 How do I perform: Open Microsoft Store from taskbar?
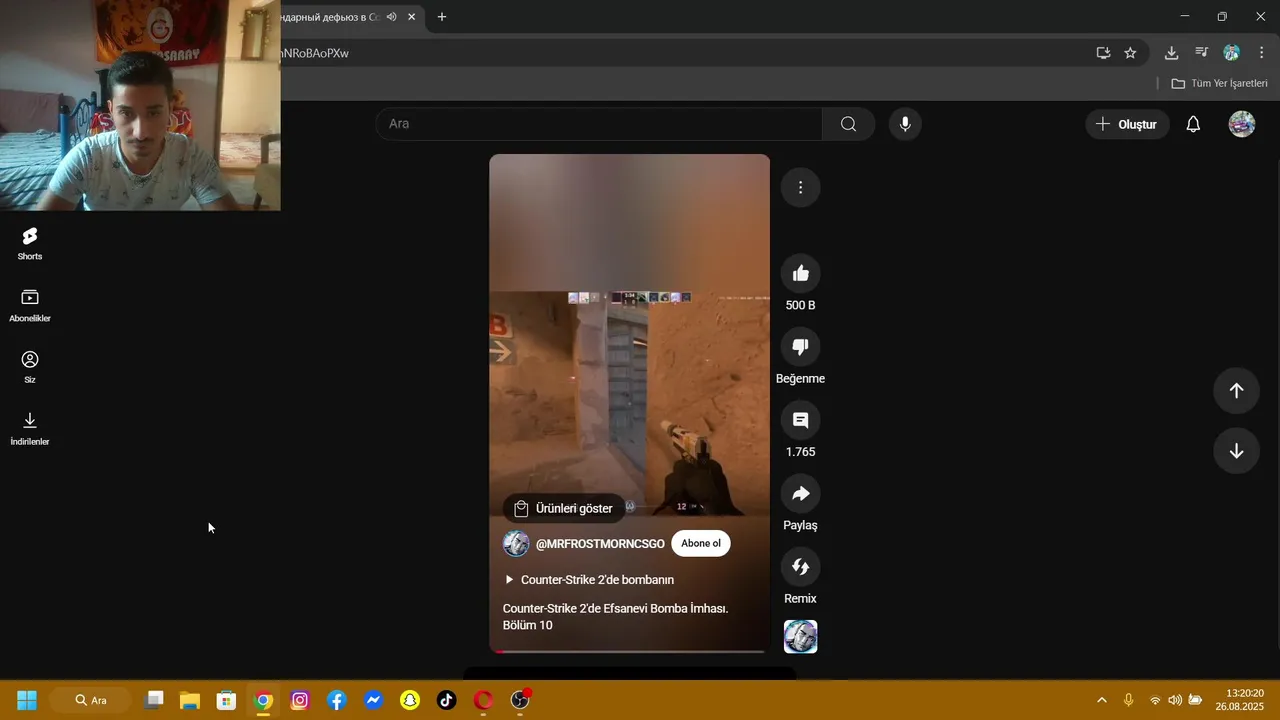click(x=227, y=700)
